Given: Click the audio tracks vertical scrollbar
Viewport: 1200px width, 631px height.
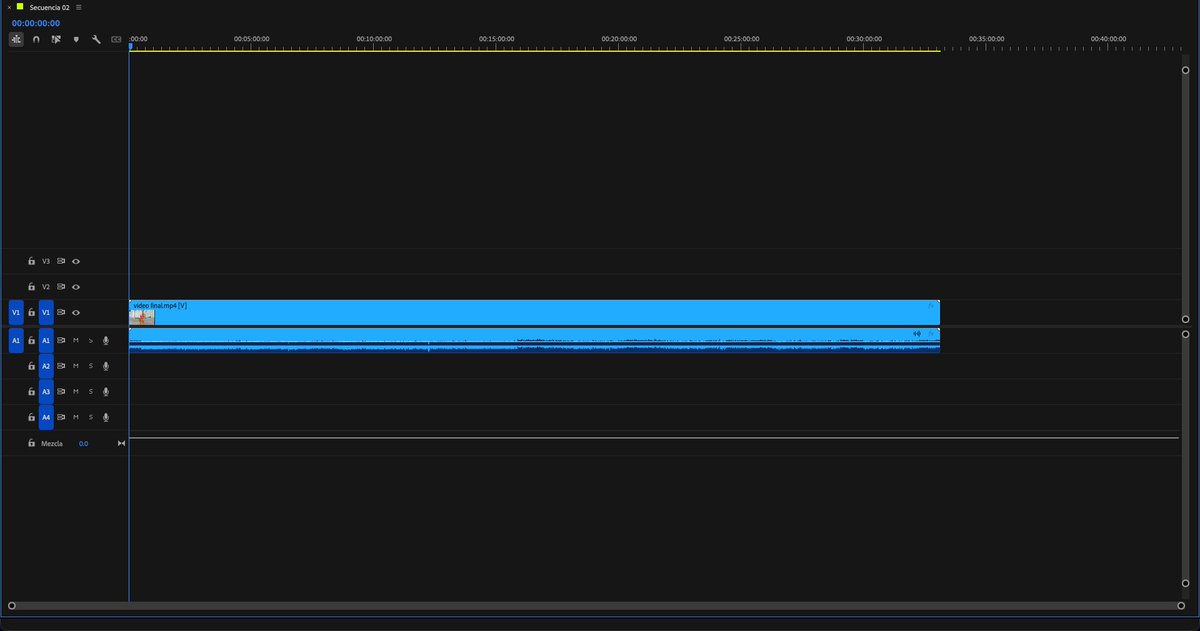Looking at the screenshot, I should [x=1185, y=458].
